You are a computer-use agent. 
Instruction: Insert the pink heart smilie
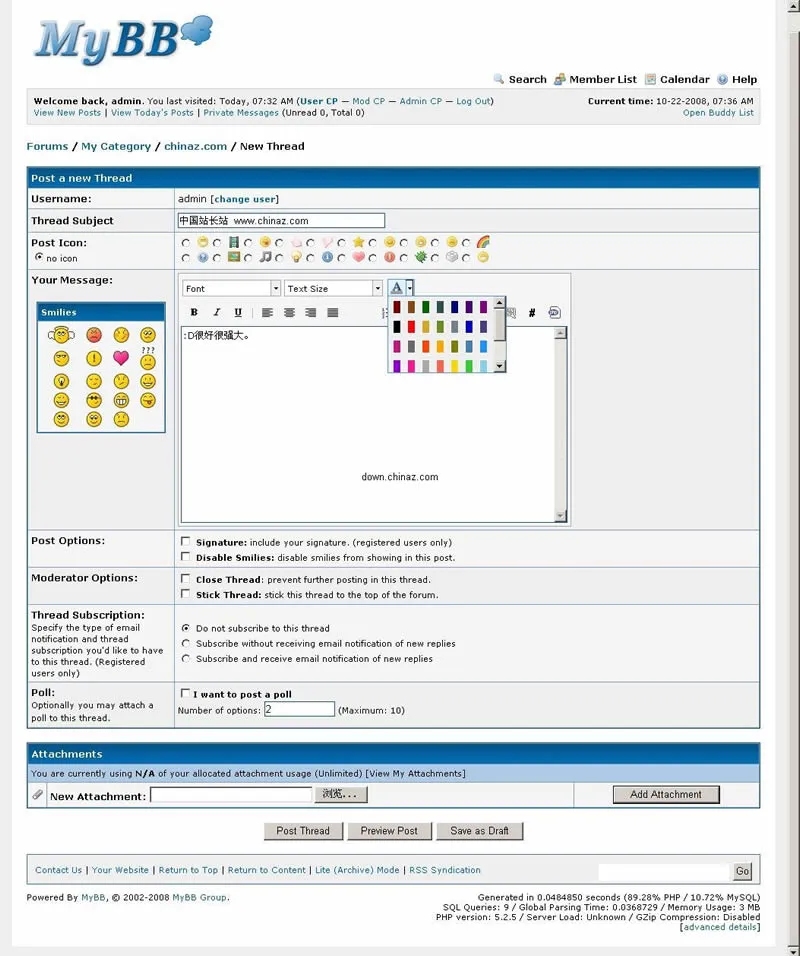121,358
